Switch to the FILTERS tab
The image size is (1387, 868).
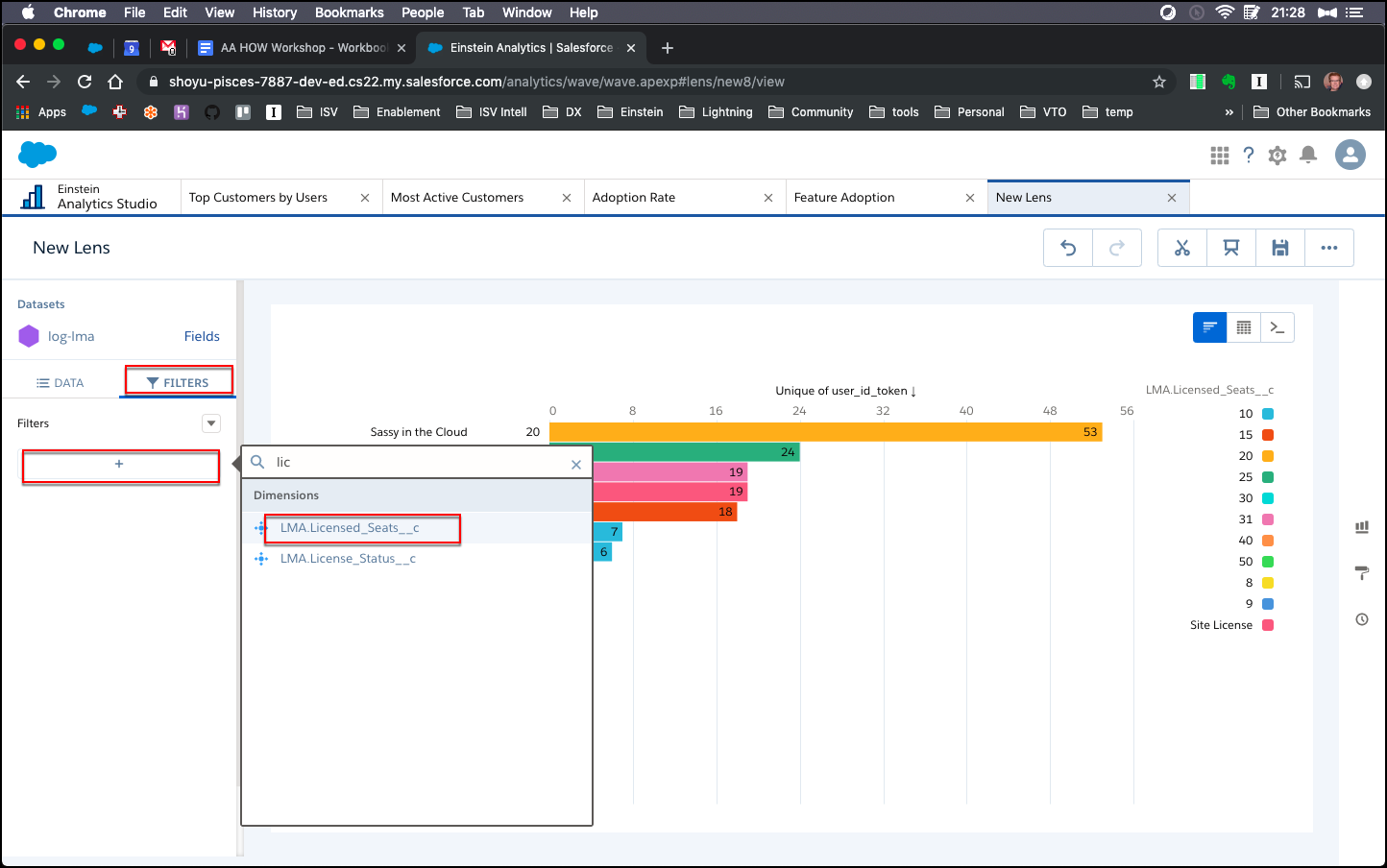(x=178, y=383)
